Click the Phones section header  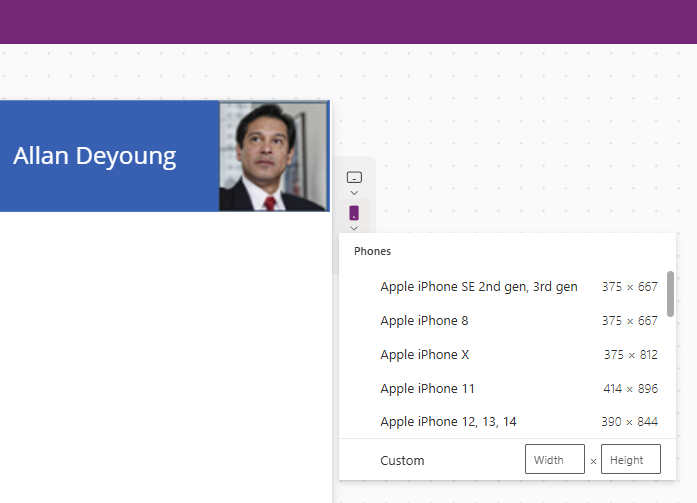373,251
